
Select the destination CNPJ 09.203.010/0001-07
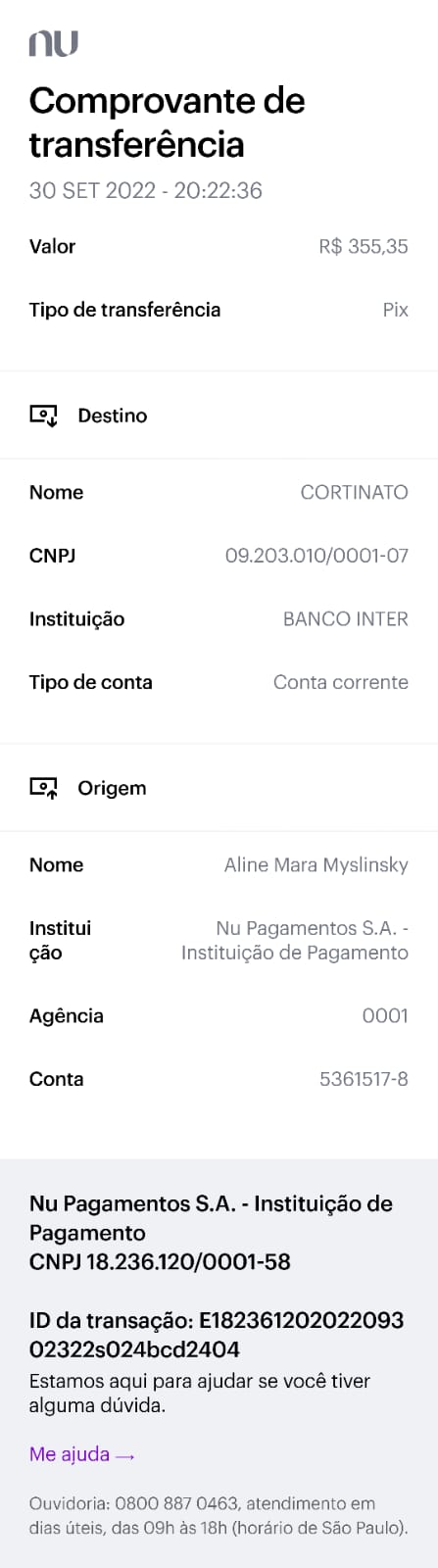click(x=316, y=556)
